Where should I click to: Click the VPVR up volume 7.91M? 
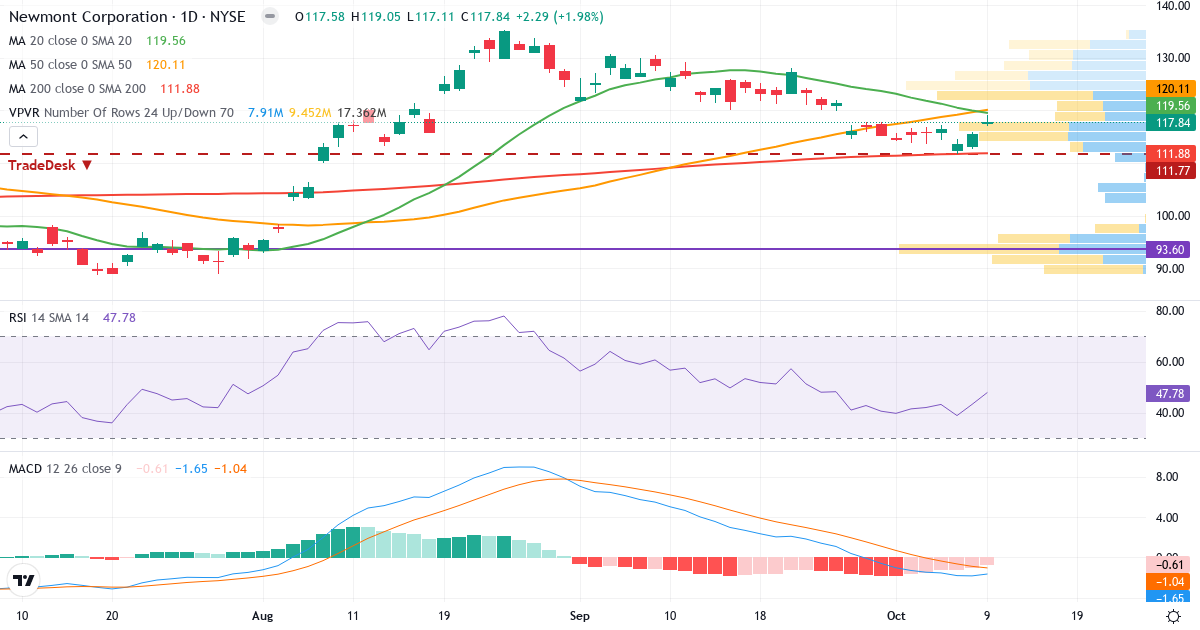click(x=265, y=113)
